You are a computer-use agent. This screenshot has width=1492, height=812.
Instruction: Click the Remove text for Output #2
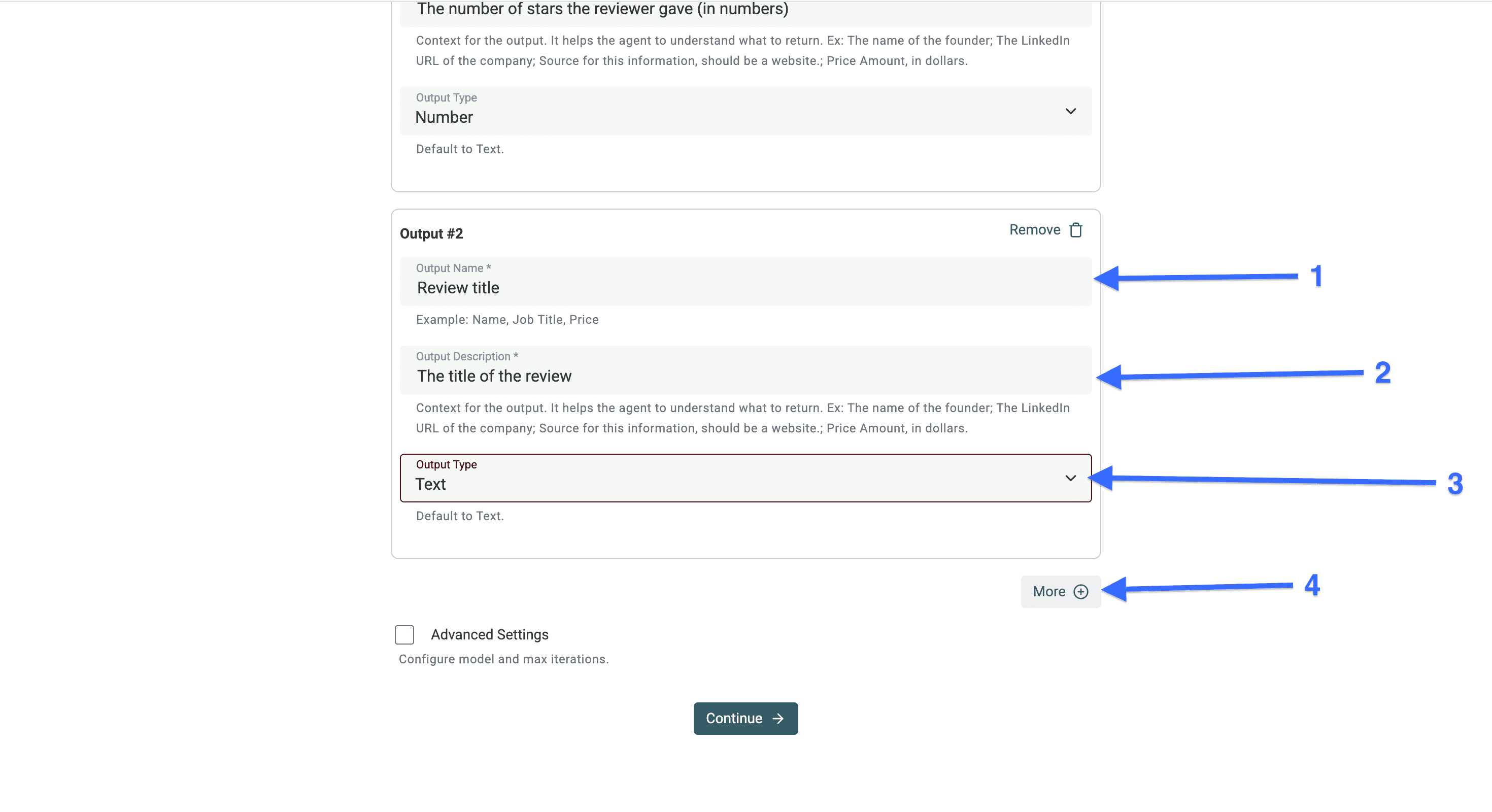[1034, 230]
